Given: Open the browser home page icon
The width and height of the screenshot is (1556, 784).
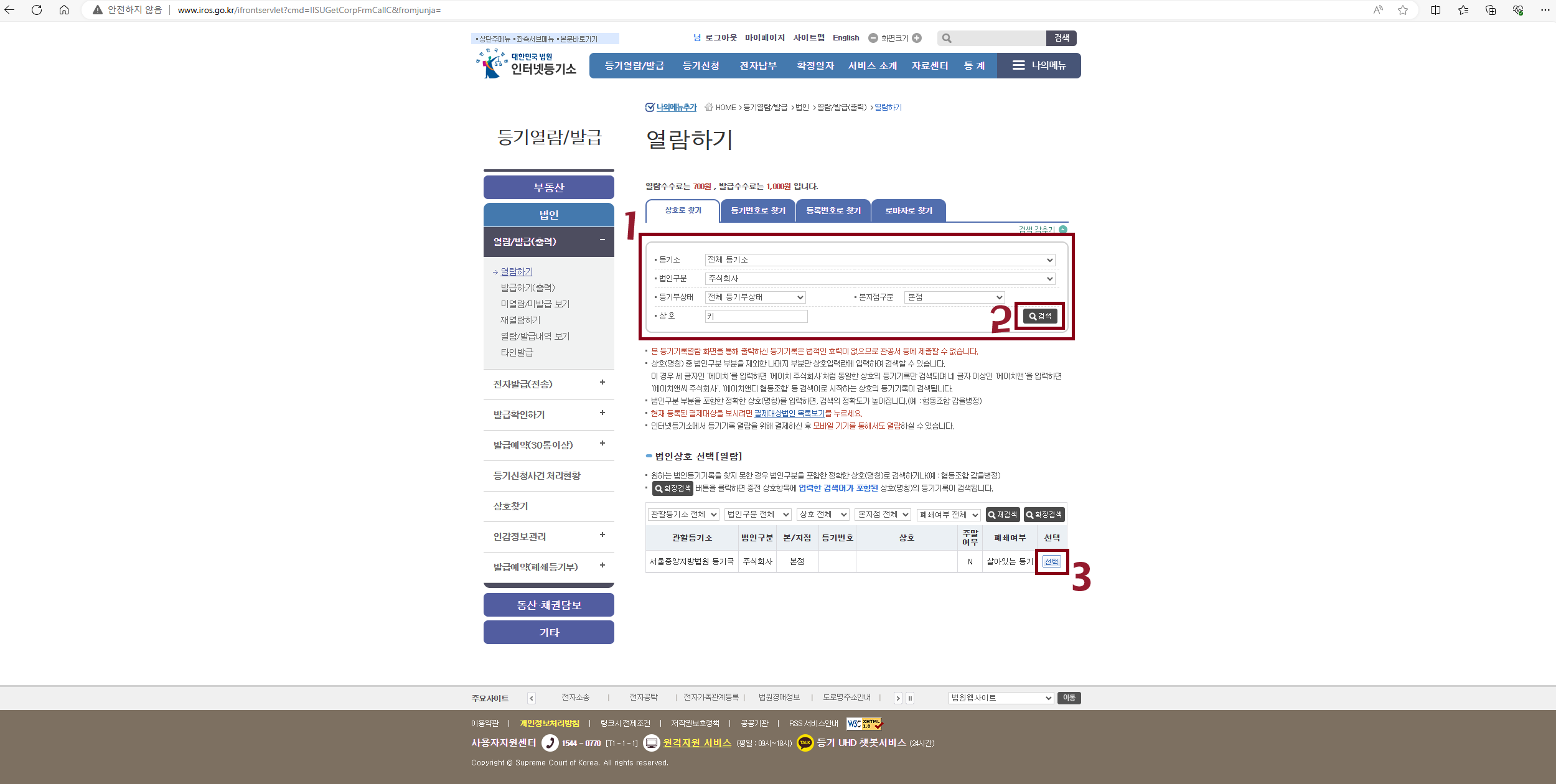Looking at the screenshot, I should coord(64,10).
